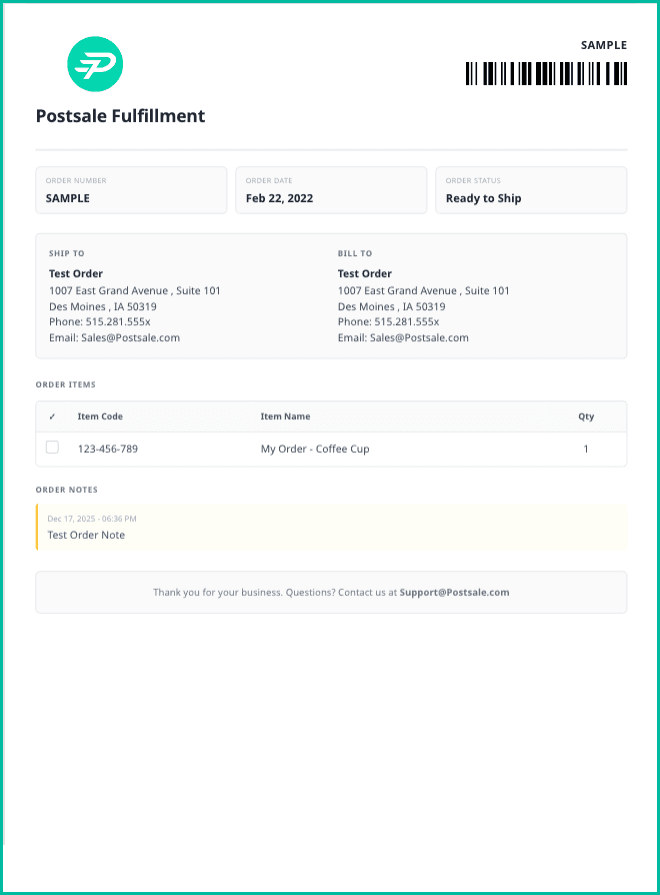Click the note timestamp Dec 17, 2025
Screen dimensions: 660x895
92,519
